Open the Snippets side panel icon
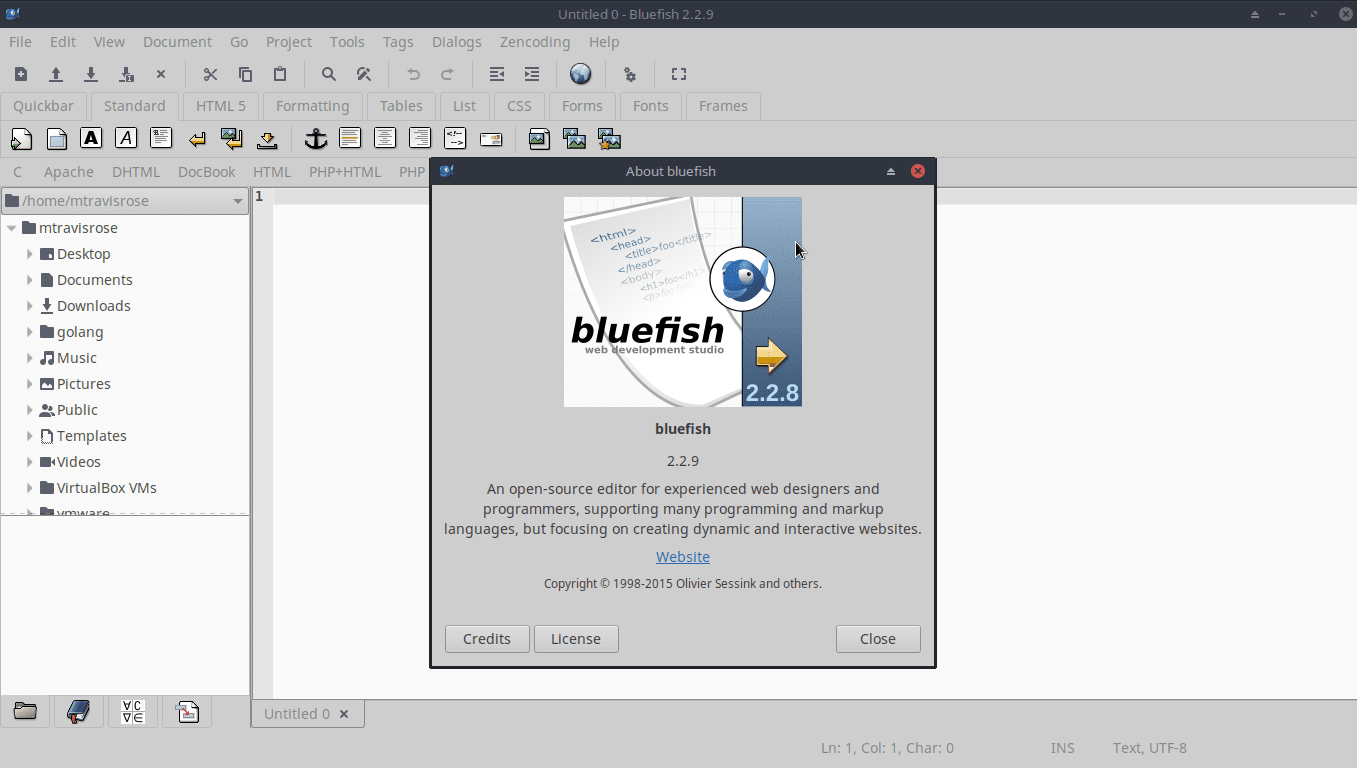Screen dimensions: 1357x768 click(187, 711)
